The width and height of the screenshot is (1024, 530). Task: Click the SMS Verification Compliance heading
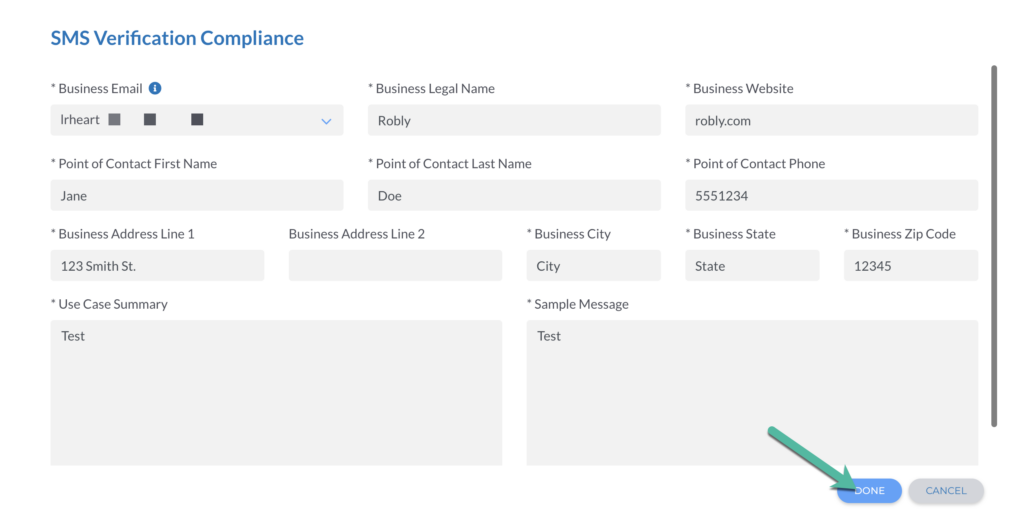coord(177,38)
